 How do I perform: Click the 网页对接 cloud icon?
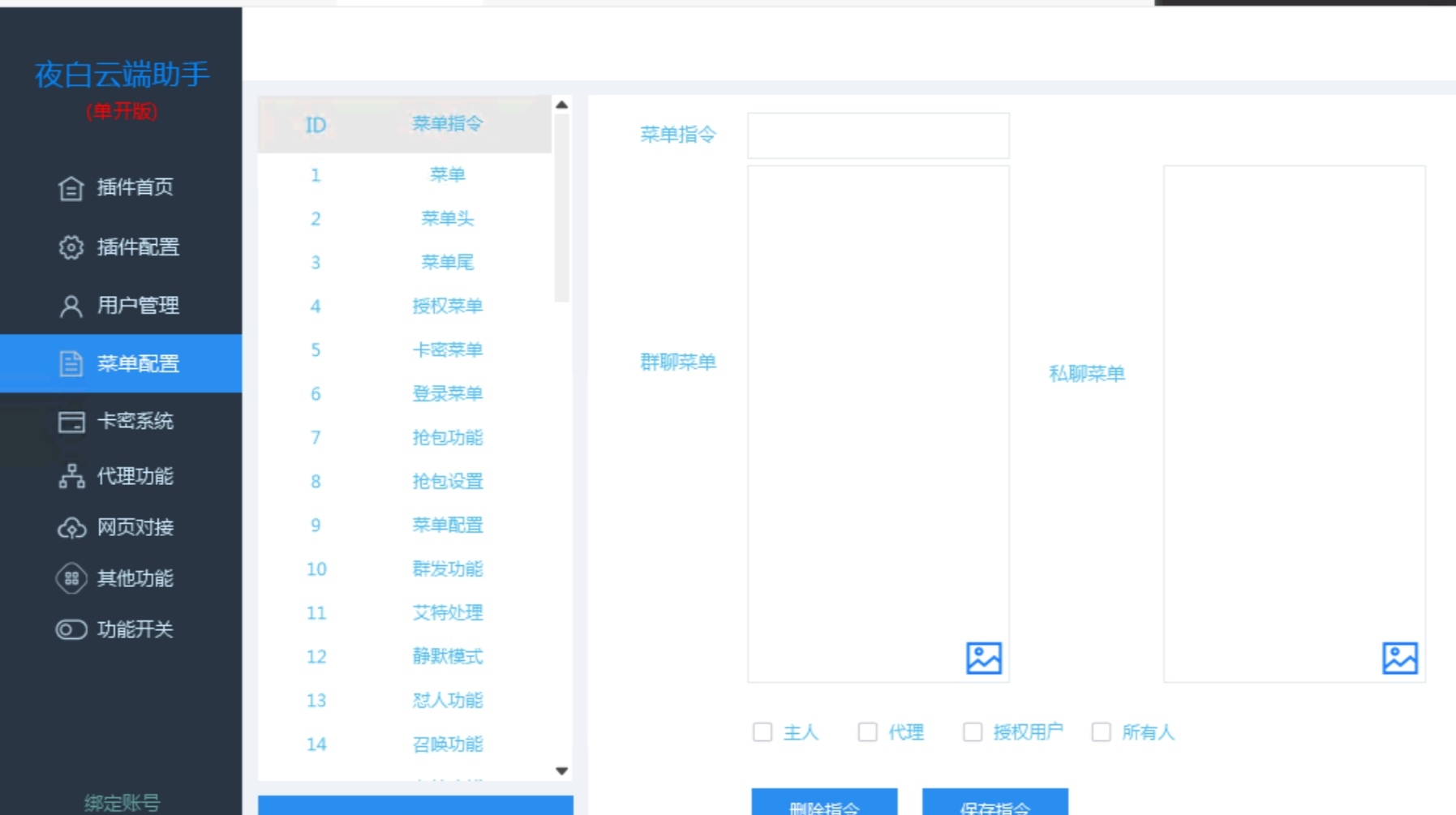[71, 528]
